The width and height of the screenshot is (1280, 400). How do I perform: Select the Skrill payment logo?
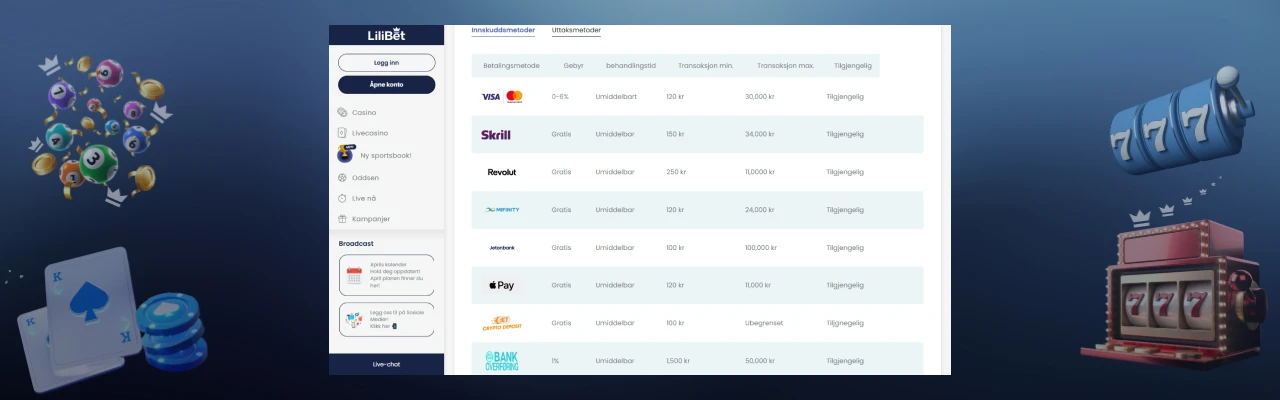(x=496, y=134)
